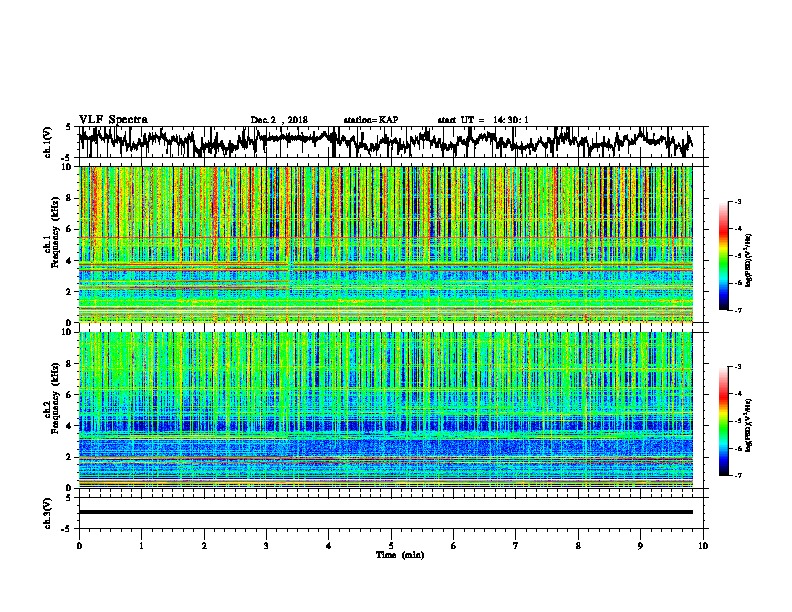Click the "4" tick label on the time axis

click(328, 546)
